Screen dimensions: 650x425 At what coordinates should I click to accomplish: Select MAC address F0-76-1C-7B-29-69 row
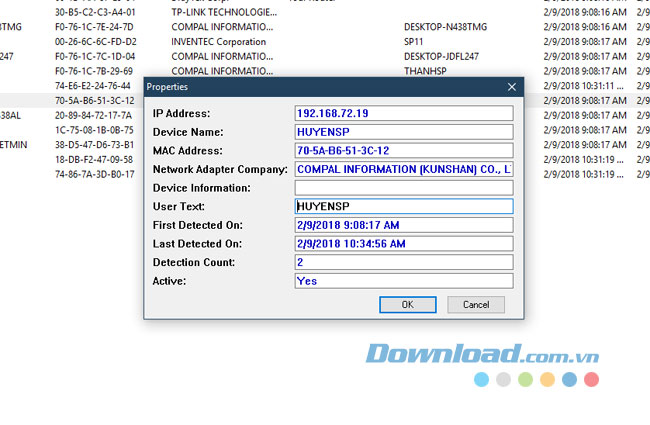click(94, 71)
